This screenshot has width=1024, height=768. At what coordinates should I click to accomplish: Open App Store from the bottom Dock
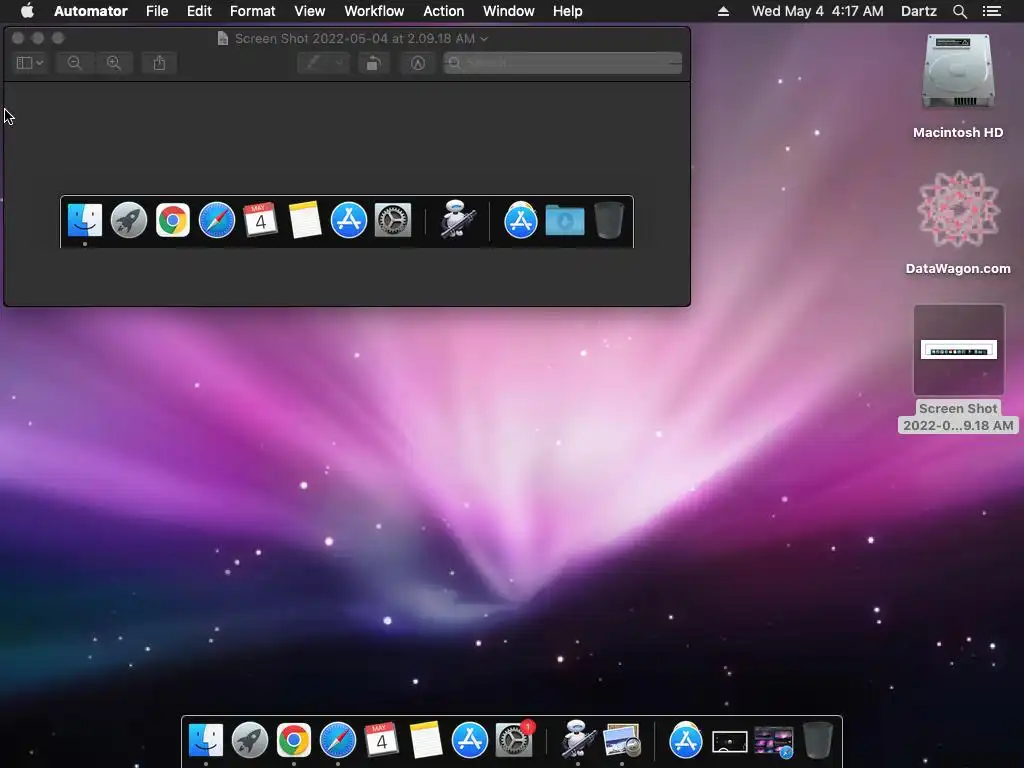click(470, 740)
